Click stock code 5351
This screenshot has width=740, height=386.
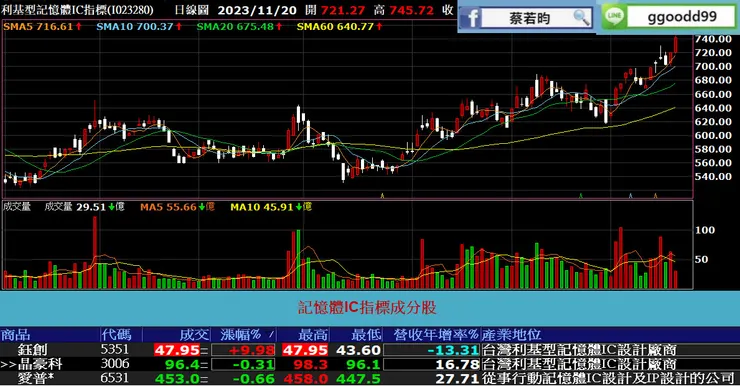[115, 349]
